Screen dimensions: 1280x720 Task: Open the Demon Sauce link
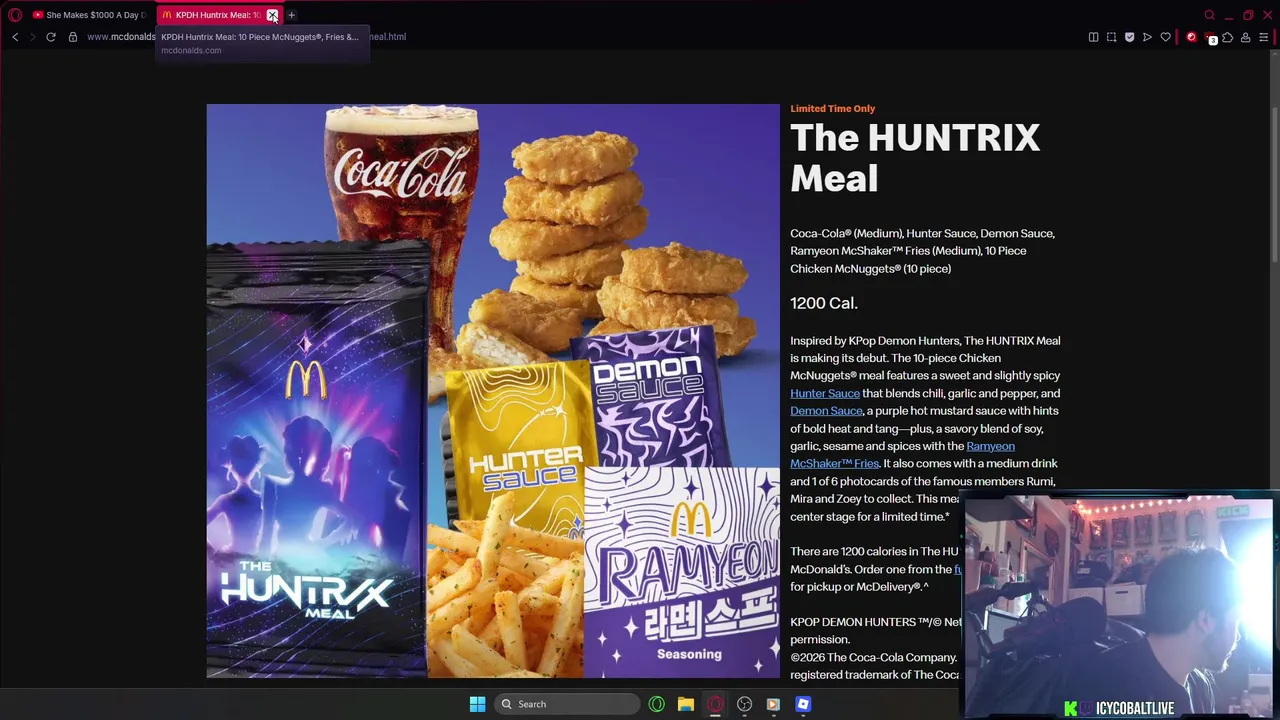(x=826, y=411)
